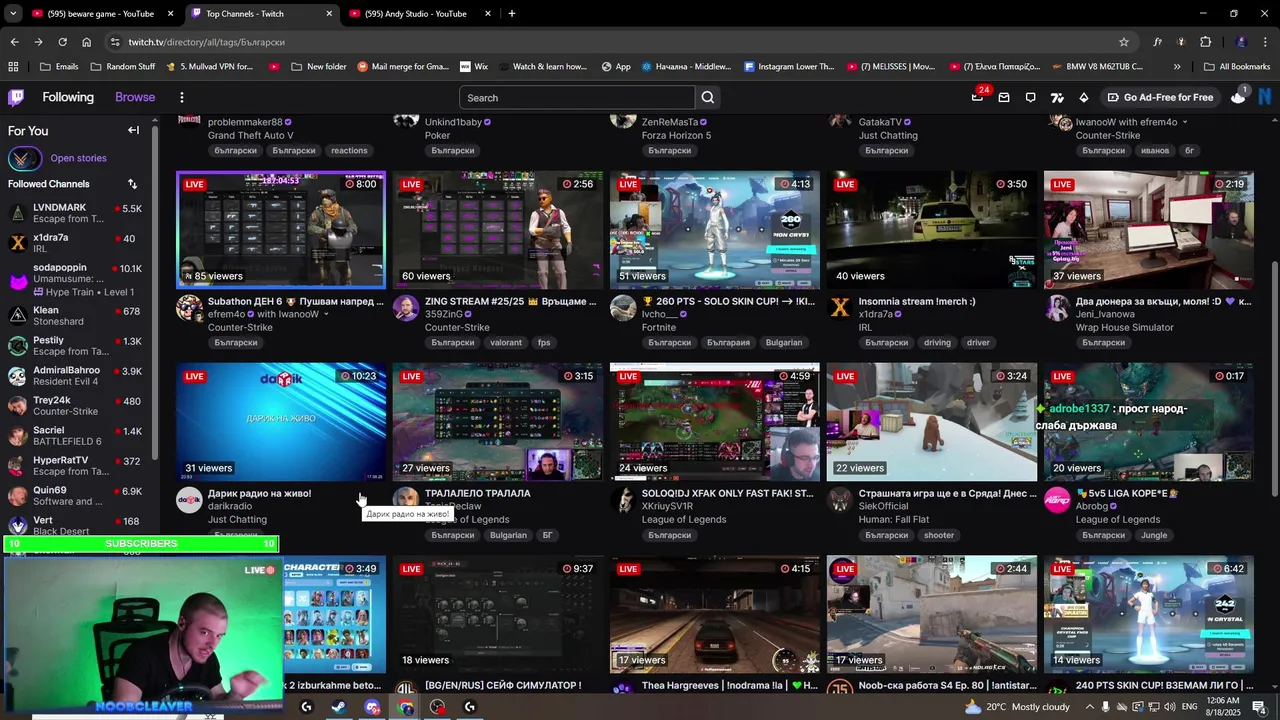
Task: Open a new browser tab
Action: 512,14
